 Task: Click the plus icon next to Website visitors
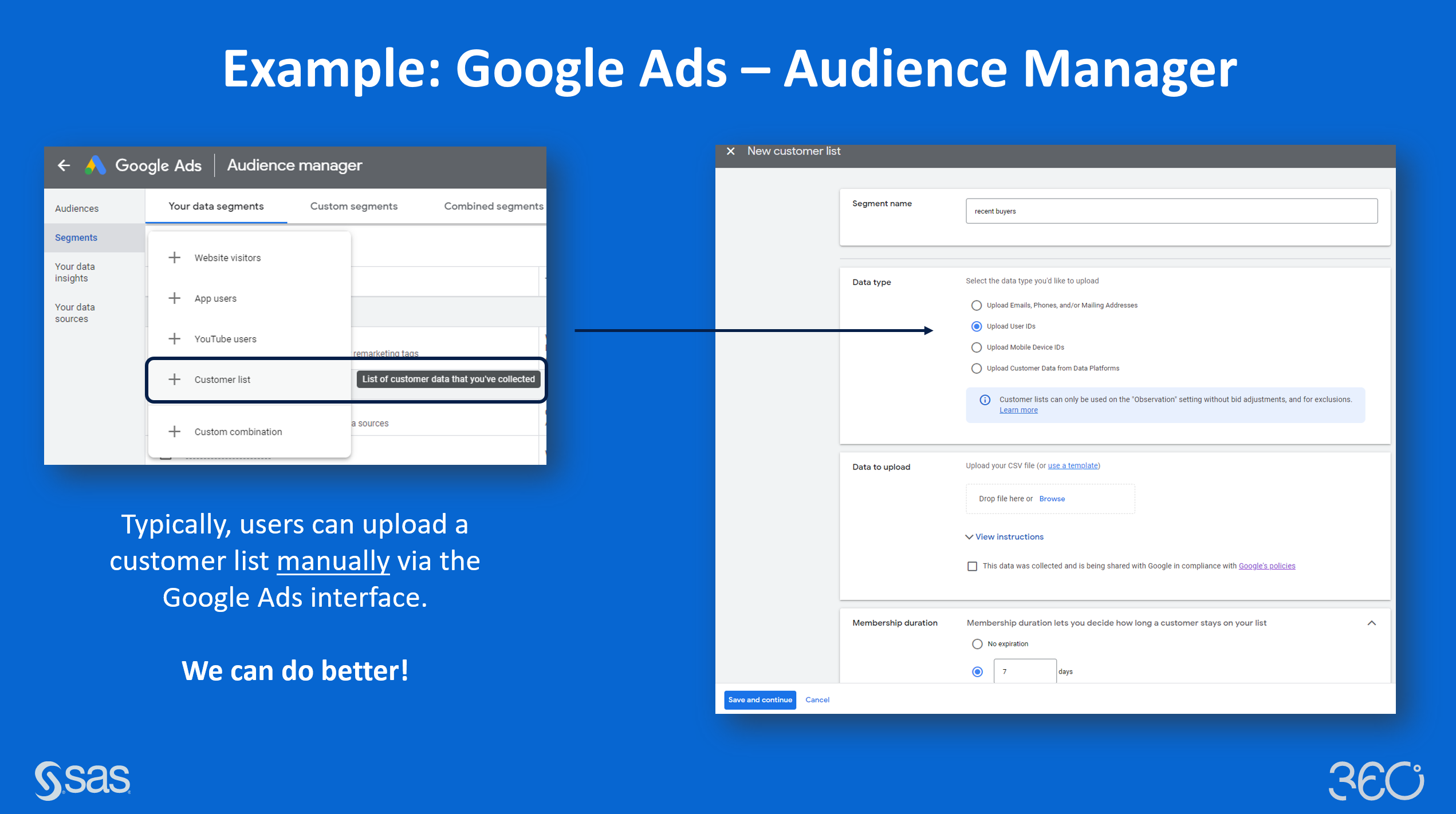coord(174,257)
